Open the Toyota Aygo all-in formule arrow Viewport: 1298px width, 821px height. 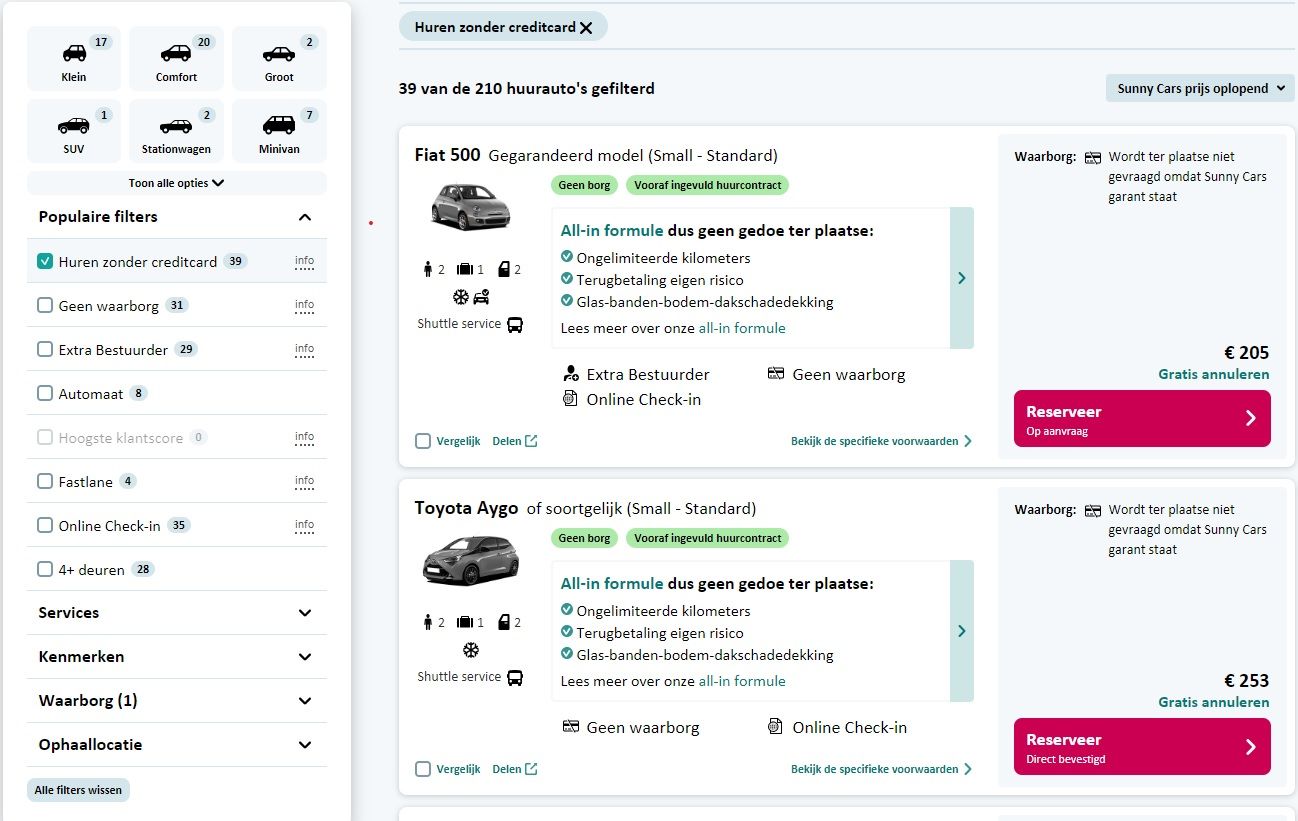click(962, 631)
